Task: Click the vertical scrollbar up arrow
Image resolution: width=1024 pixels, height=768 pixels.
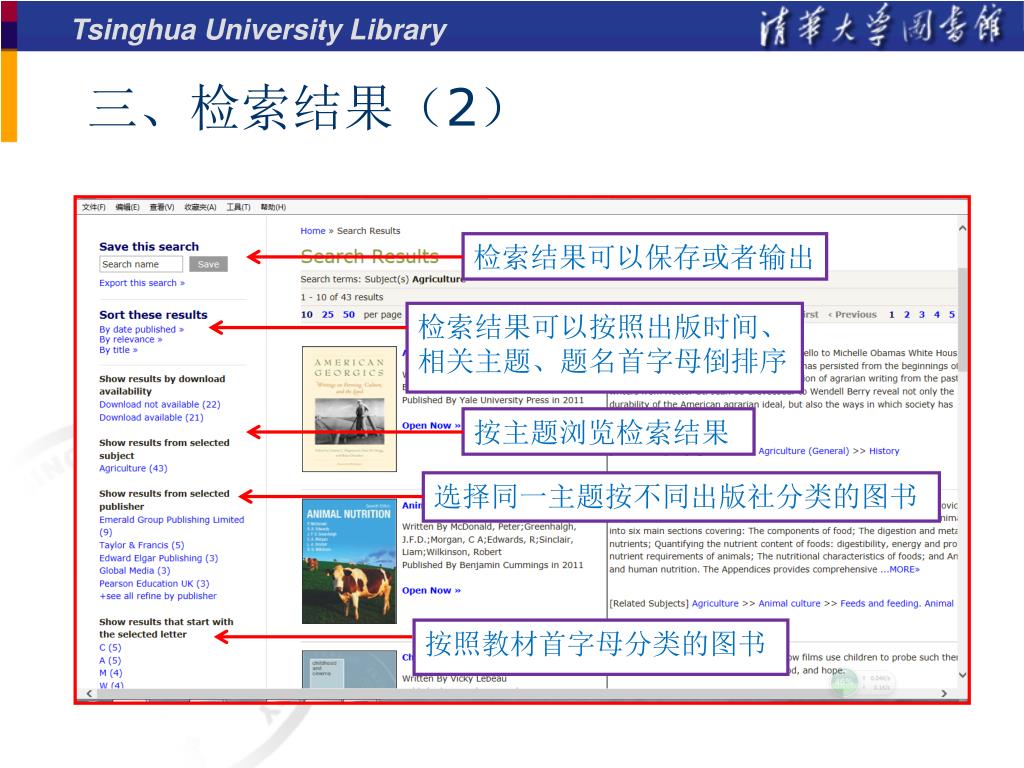Action: click(962, 229)
